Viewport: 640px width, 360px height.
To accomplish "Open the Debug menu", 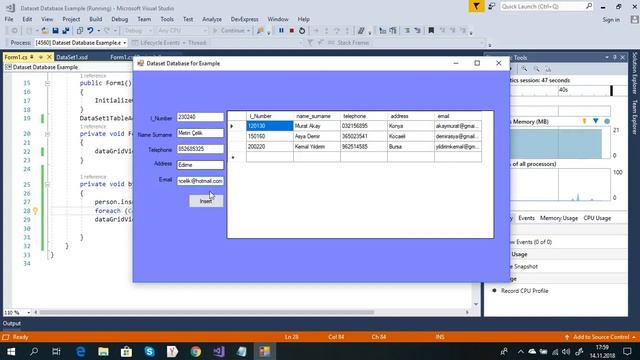I will tap(120, 19).
